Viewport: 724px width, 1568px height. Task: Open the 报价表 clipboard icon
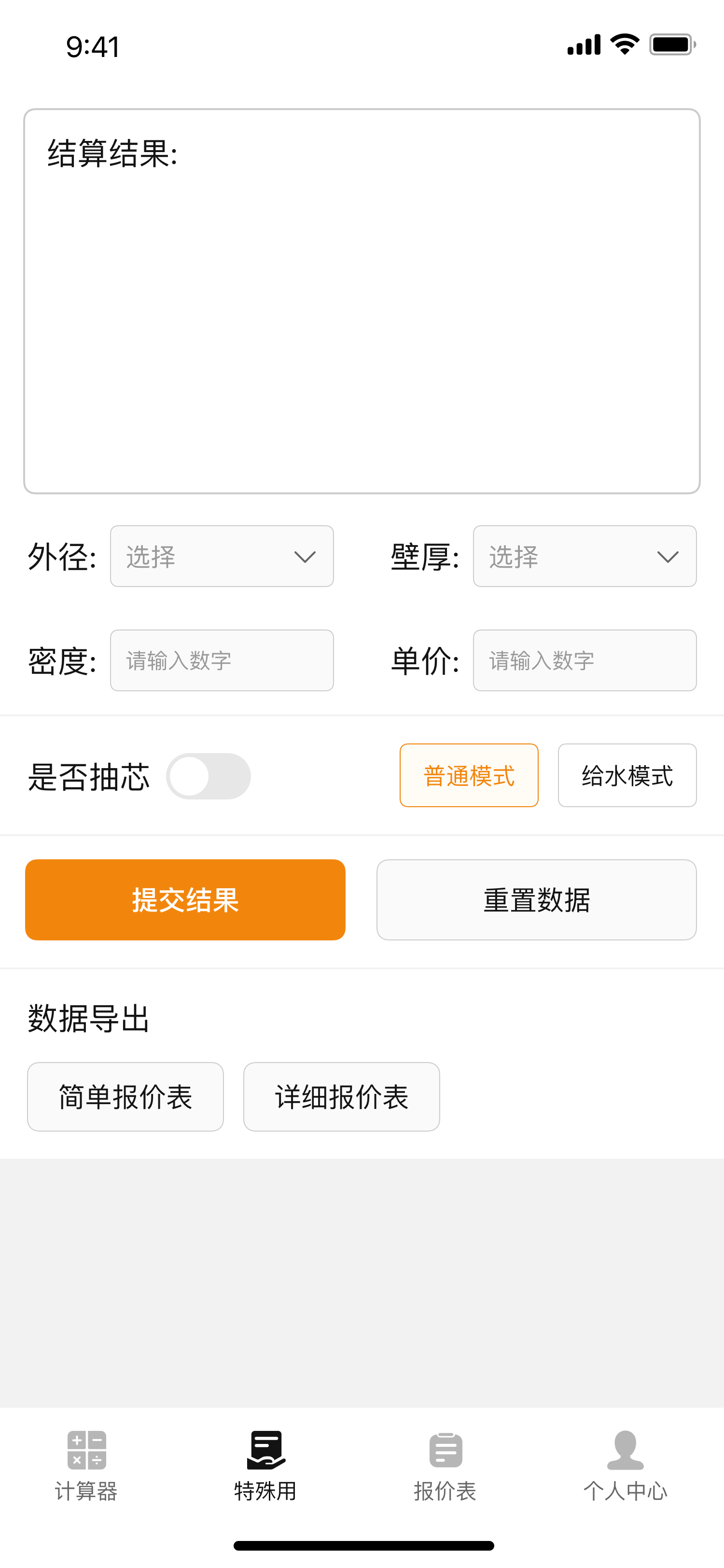click(x=446, y=1449)
